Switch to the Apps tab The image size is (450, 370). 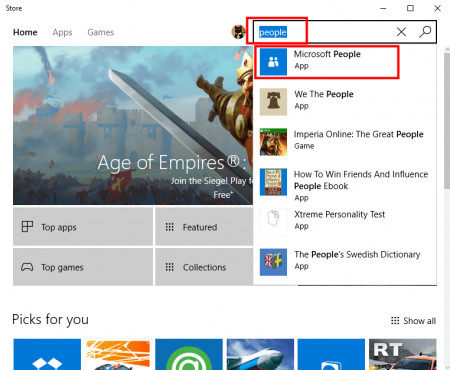tap(62, 32)
